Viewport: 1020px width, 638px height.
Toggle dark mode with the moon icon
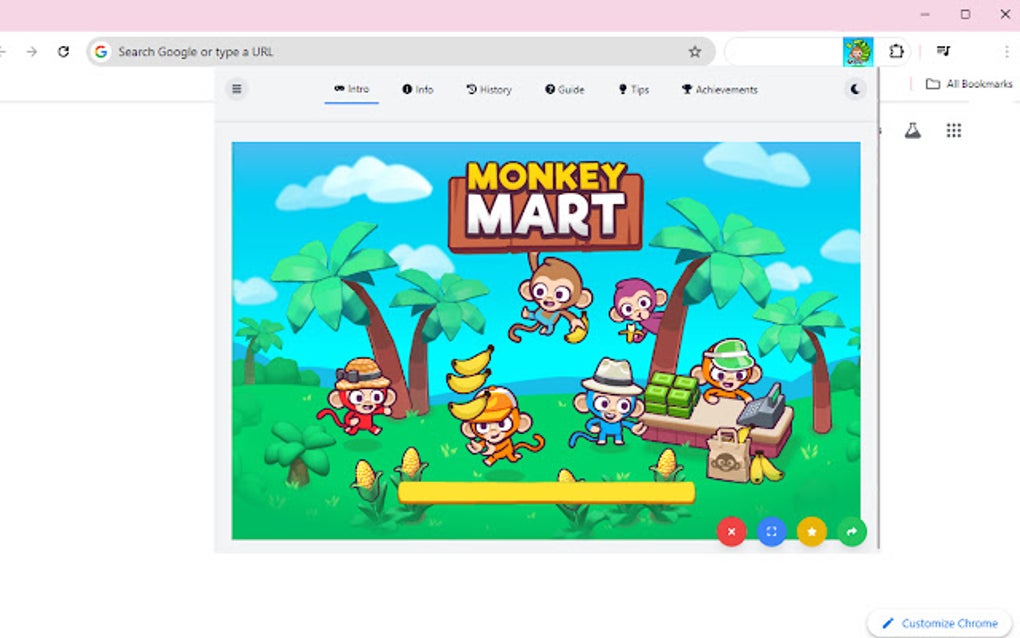coord(855,89)
